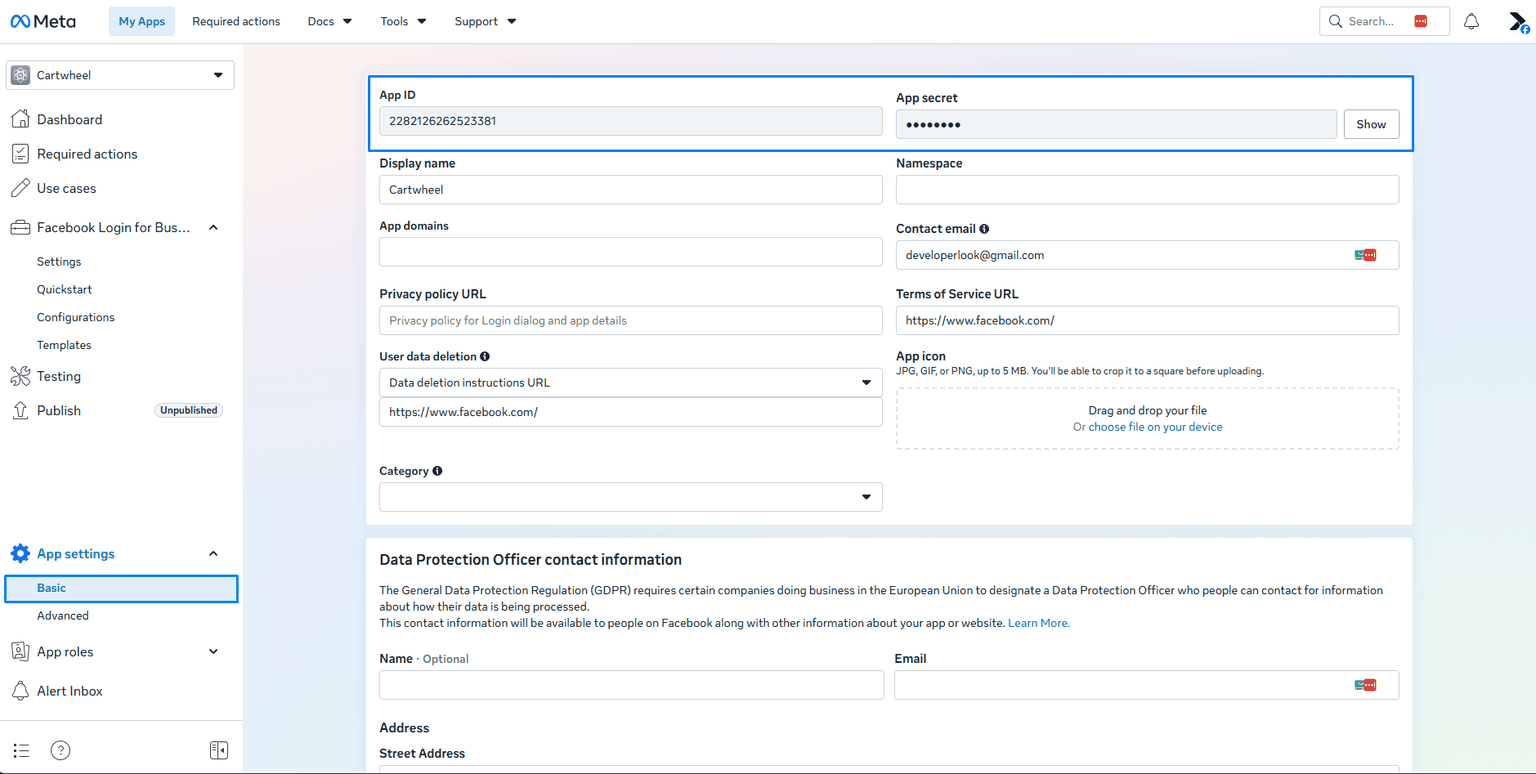
Task: Show the App secret
Action: (1371, 124)
